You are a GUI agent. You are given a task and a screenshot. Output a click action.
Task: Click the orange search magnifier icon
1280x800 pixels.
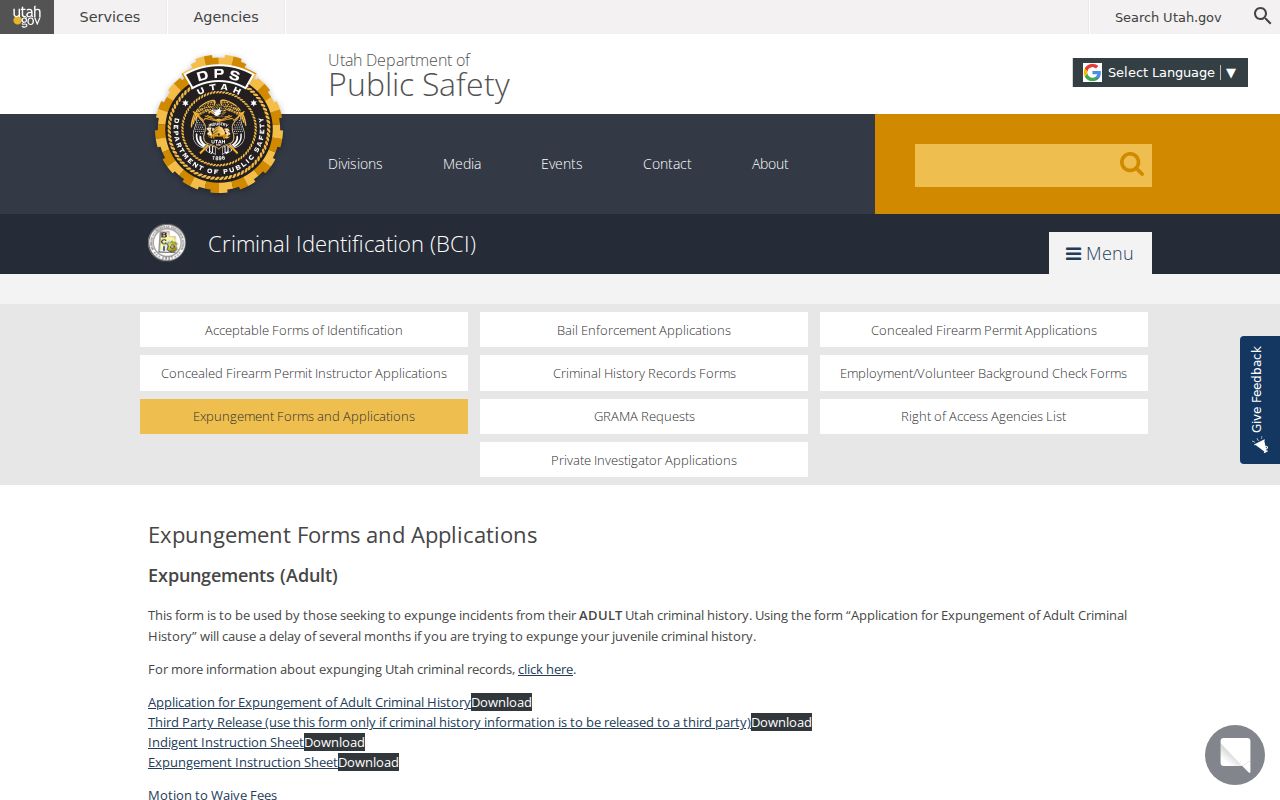coord(1131,165)
